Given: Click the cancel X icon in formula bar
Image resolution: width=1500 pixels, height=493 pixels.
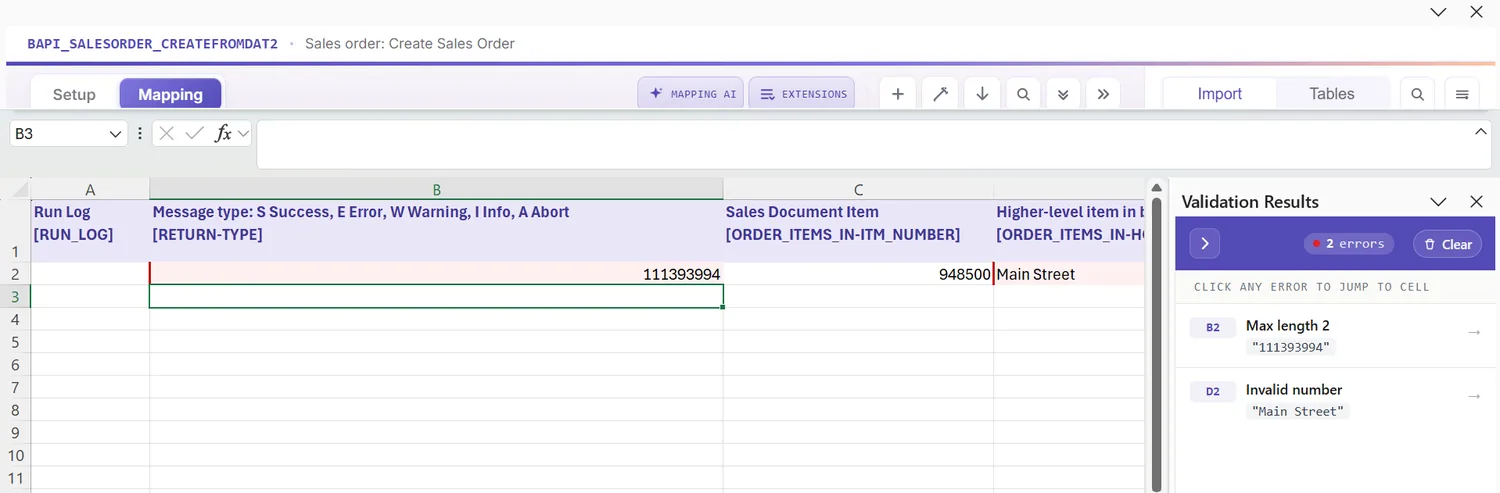Looking at the screenshot, I should 167,133.
